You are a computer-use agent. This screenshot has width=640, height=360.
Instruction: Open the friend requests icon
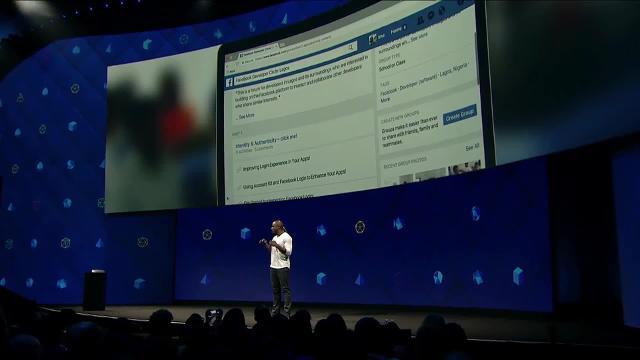(420, 19)
